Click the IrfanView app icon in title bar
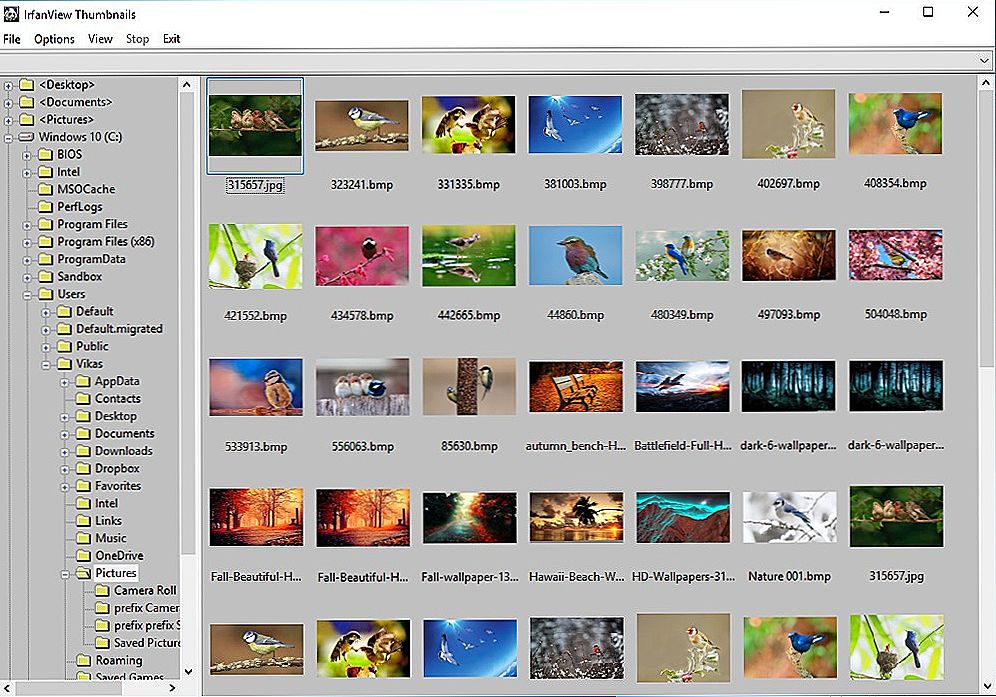 [x=12, y=13]
